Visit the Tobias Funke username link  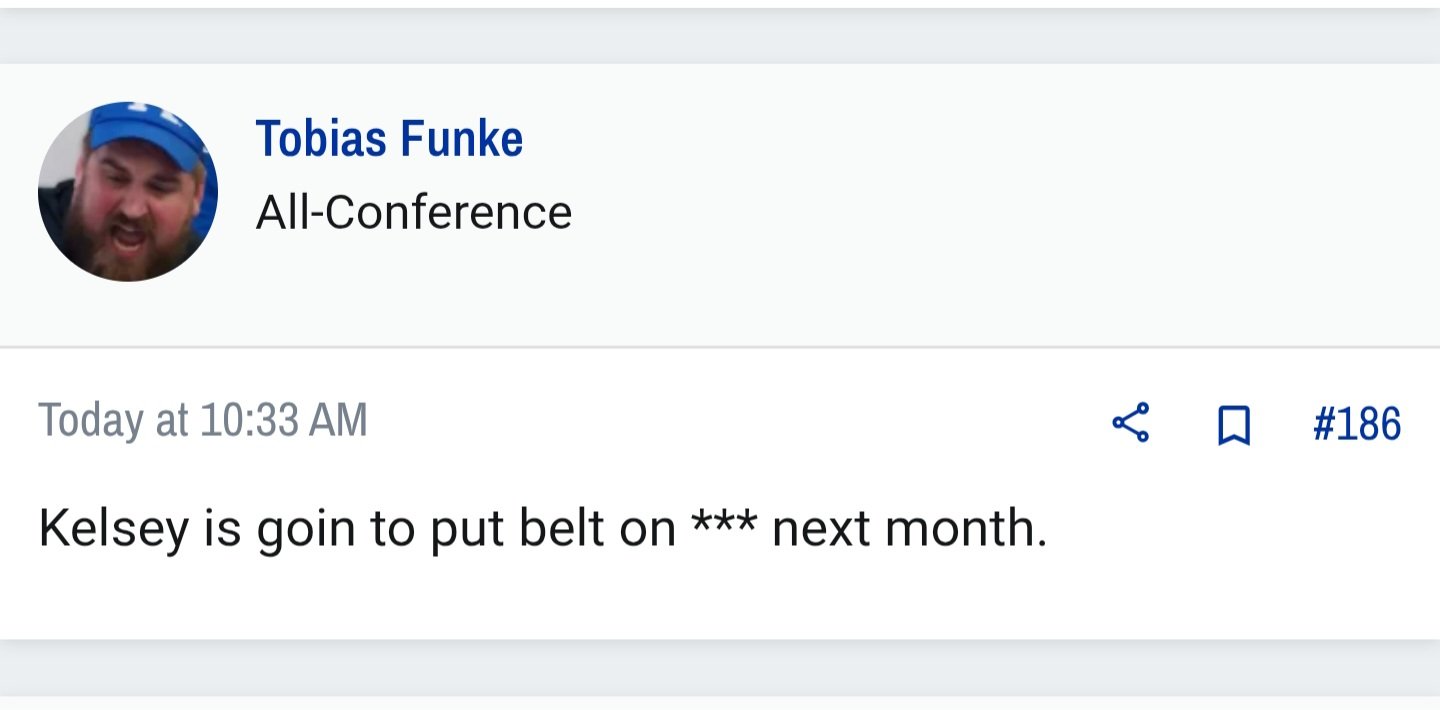[x=389, y=138]
